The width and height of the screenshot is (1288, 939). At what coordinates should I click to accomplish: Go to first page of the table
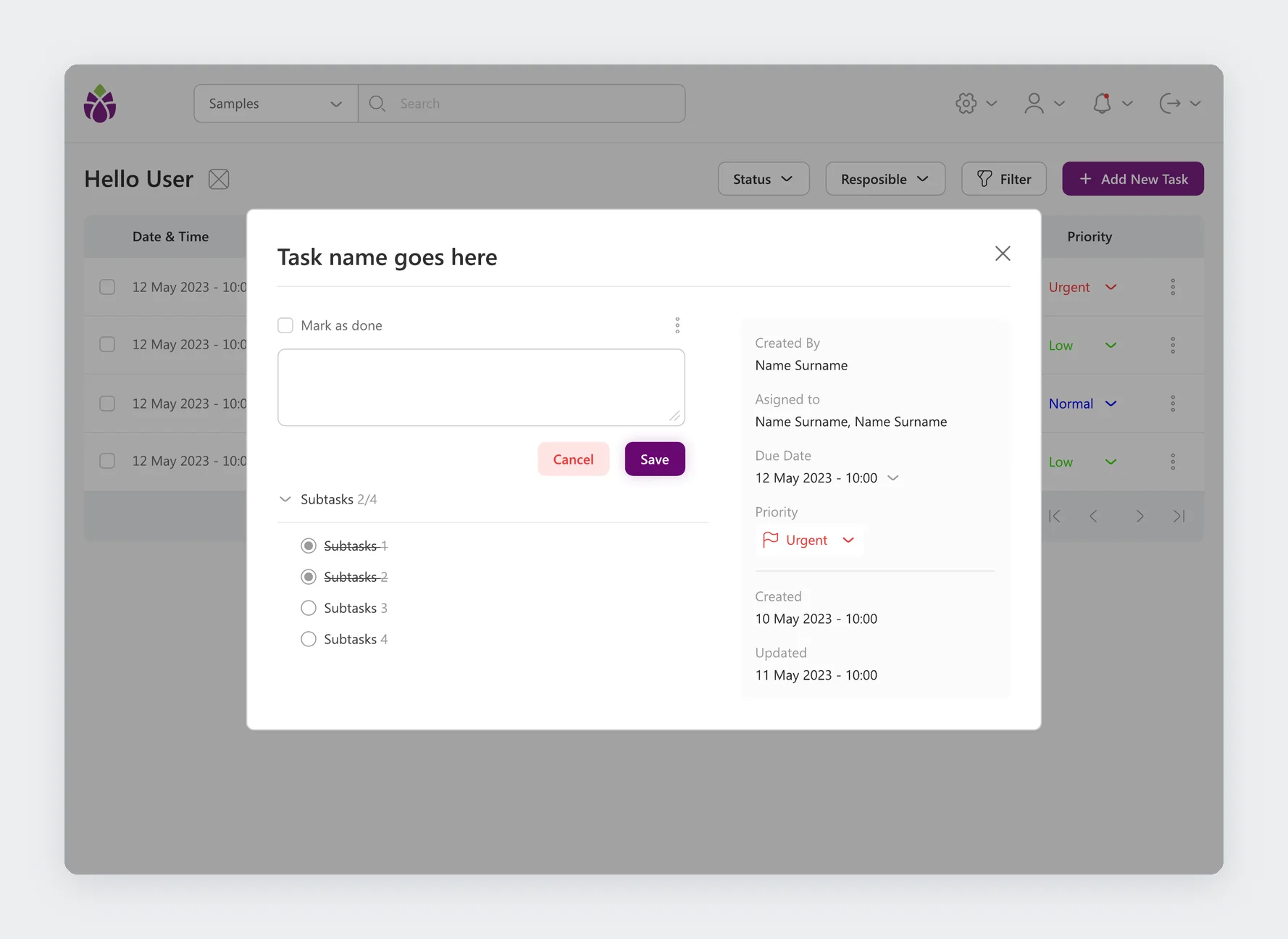pyautogui.click(x=1055, y=516)
